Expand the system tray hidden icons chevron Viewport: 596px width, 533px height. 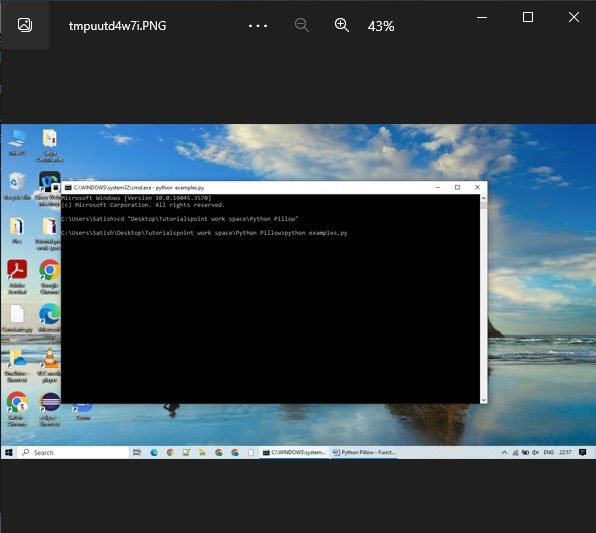coord(504,452)
